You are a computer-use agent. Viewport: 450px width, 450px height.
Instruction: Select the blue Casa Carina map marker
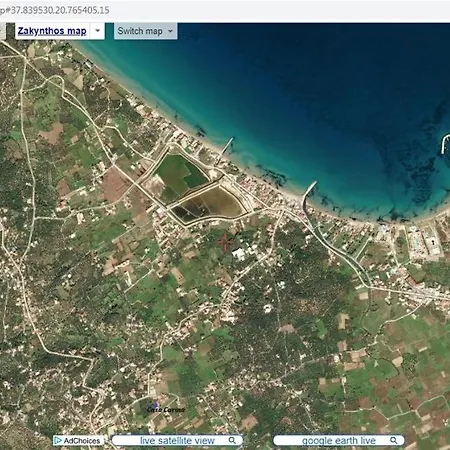point(155,405)
